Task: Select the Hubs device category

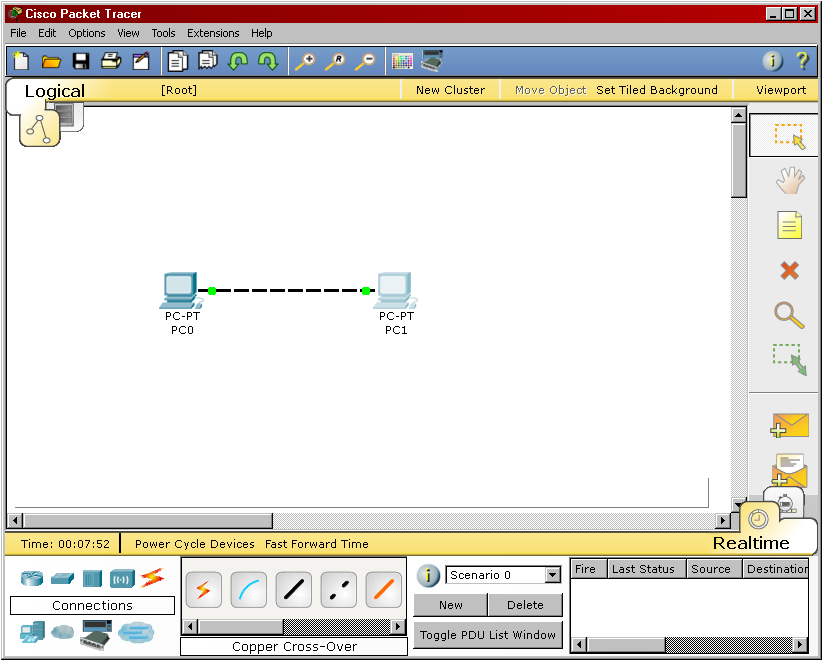Action: [x=92, y=578]
